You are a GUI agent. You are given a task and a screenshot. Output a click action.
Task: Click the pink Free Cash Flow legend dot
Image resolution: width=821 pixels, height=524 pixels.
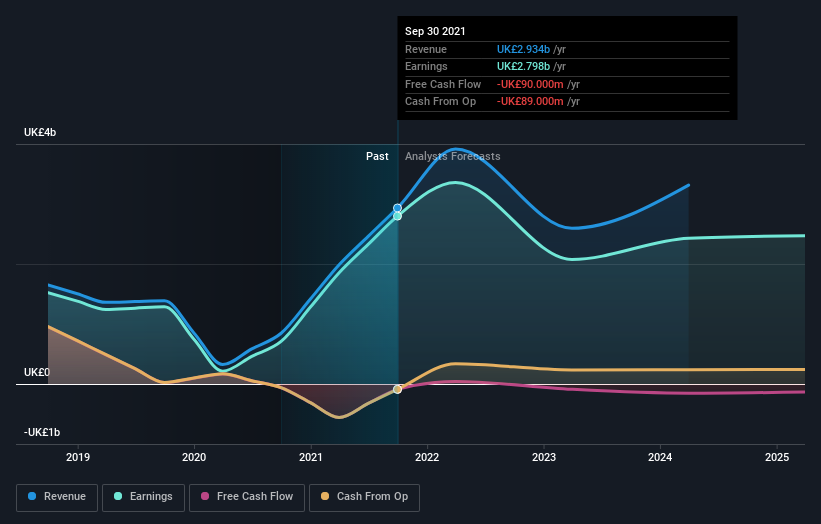point(205,496)
